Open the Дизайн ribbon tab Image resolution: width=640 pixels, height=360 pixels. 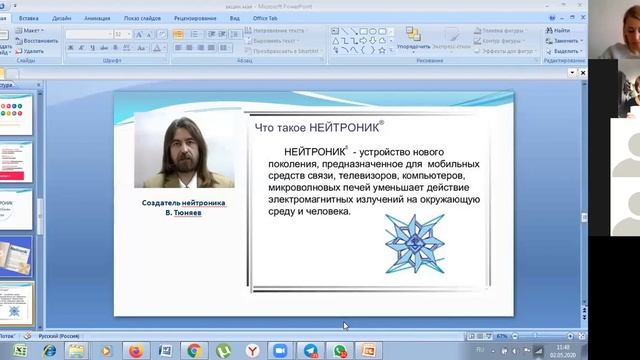[x=62, y=18]
